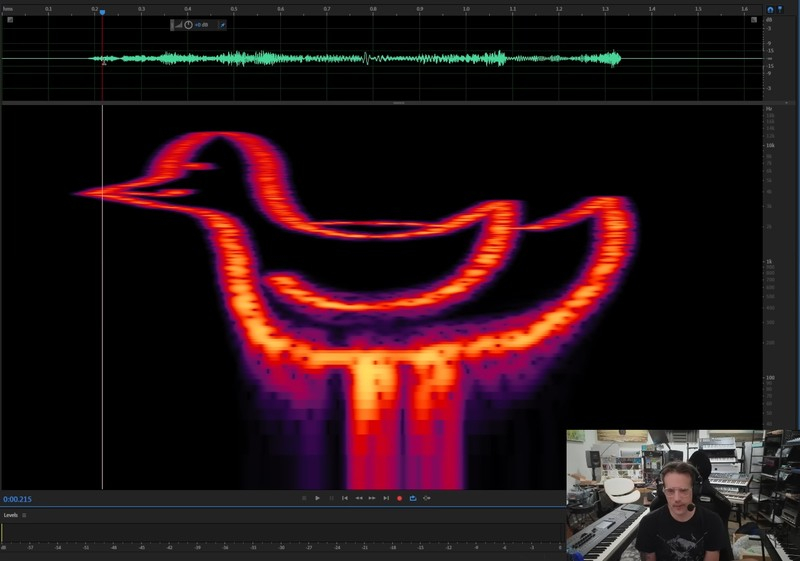Viewport: 800px width, 561px height.
Task: Select the Levels panel tab
Action: click(x=10, y=515)
